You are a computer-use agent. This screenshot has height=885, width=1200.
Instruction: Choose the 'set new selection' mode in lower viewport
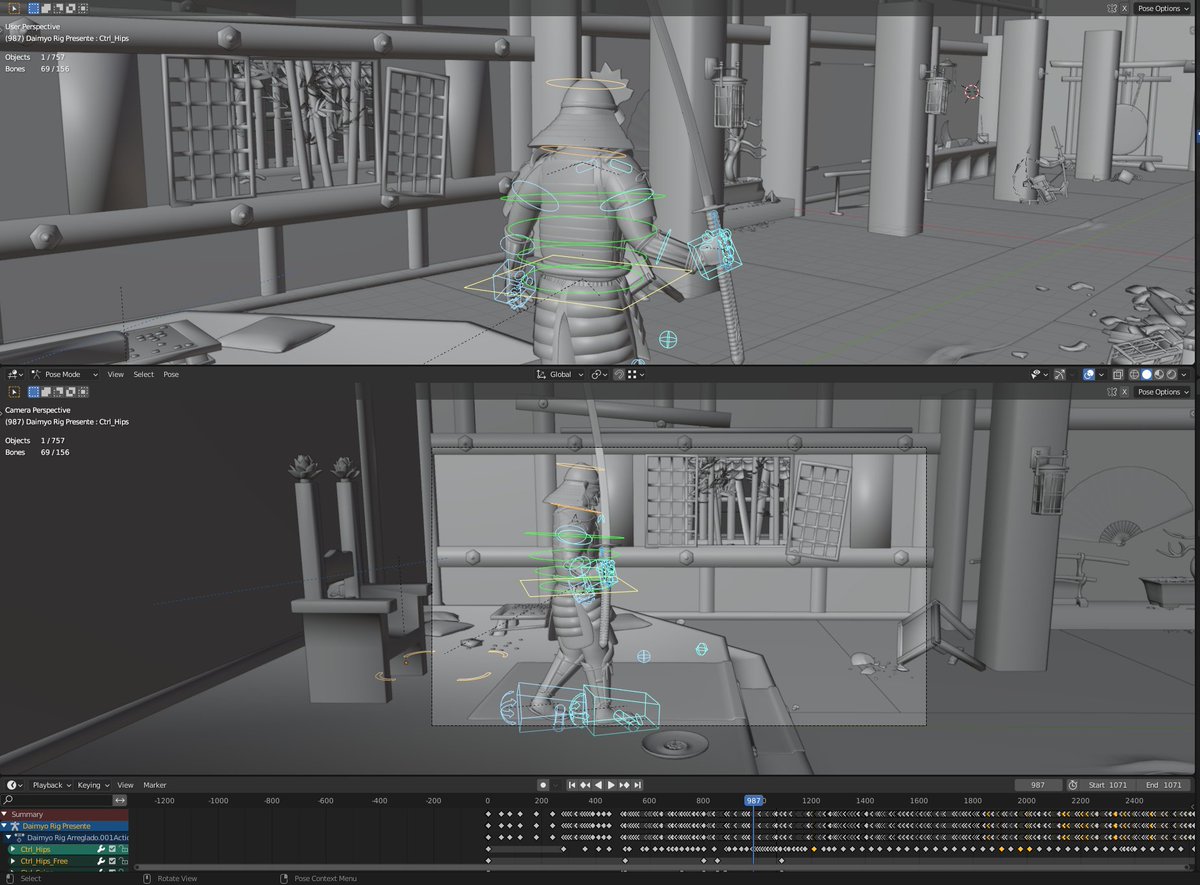click(34, 391)
